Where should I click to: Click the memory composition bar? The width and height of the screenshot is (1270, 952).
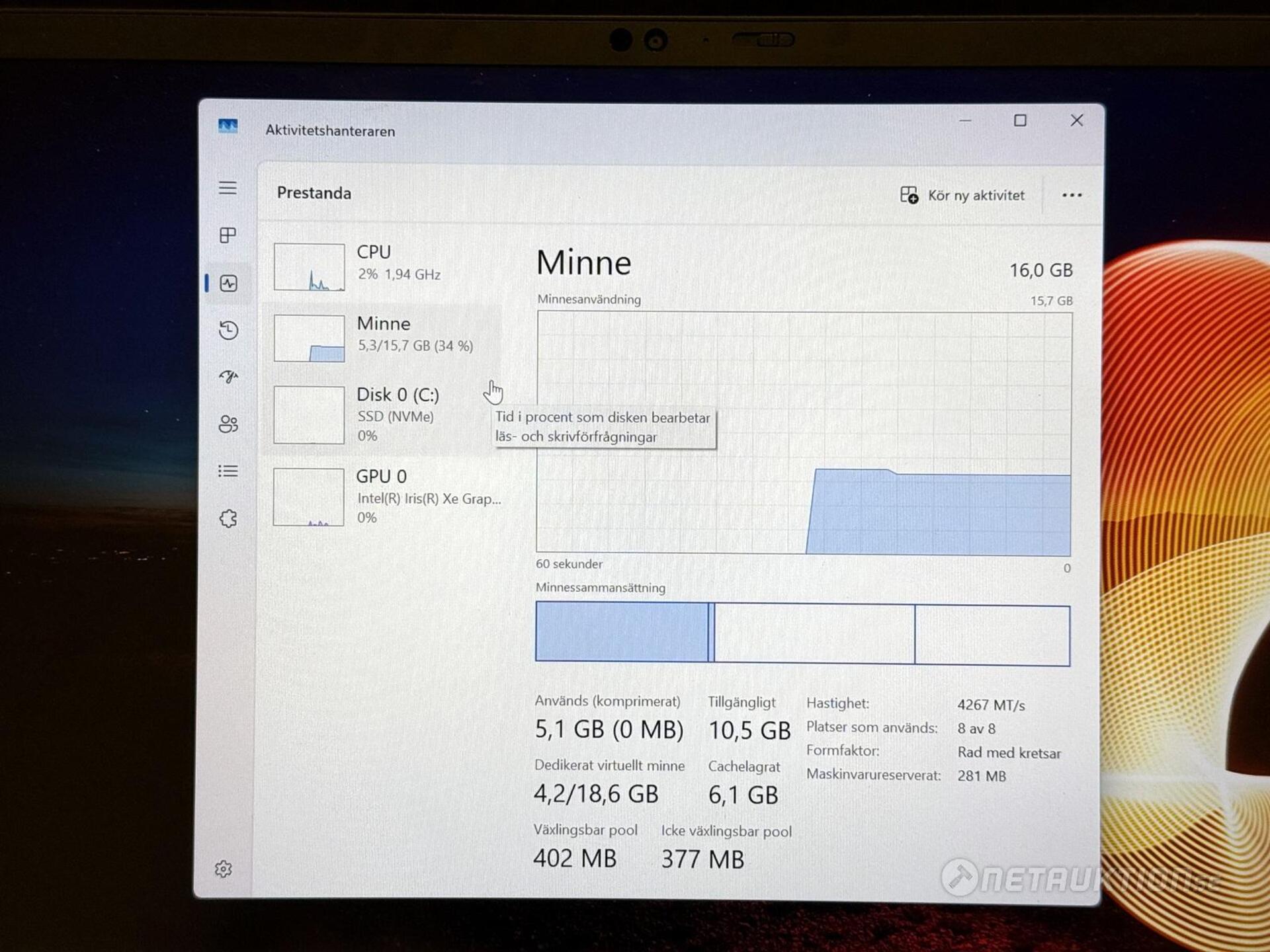pyautogui.click(x=802, y=633)
